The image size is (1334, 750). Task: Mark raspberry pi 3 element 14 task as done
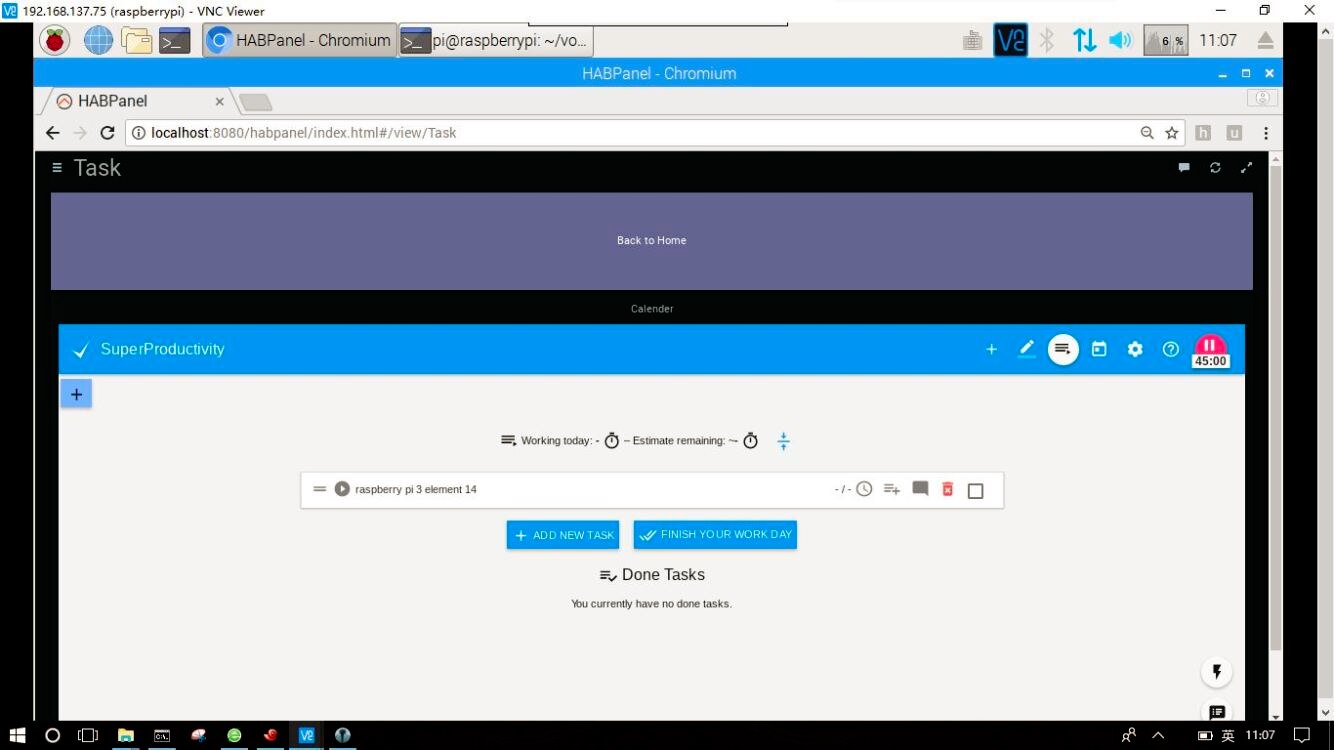(976, 490)
